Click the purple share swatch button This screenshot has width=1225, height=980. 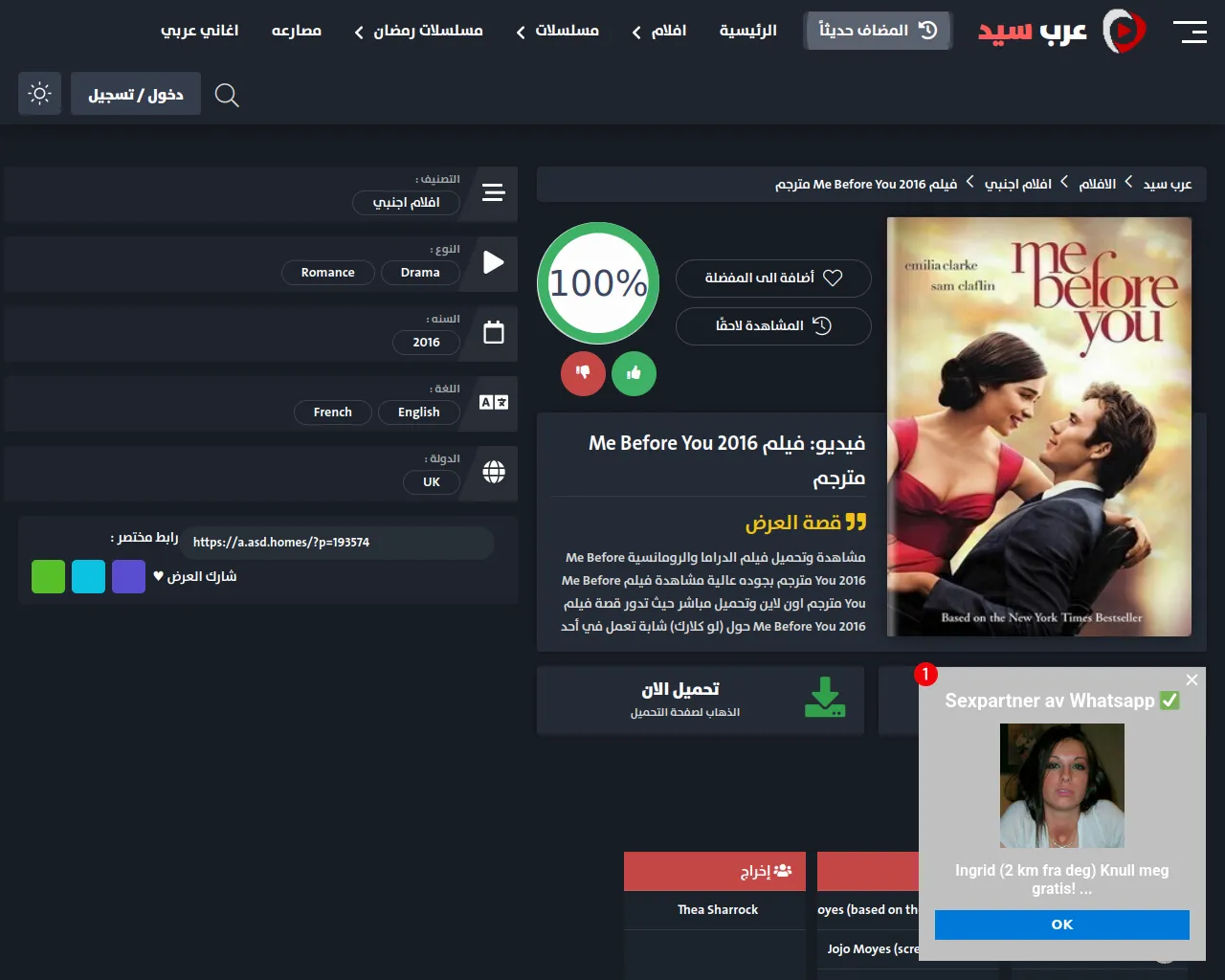tap(129, 577)
